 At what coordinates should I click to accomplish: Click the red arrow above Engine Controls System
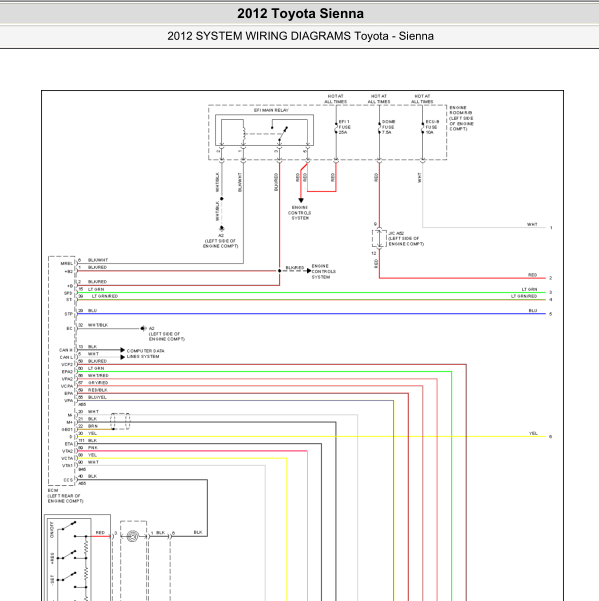(301, 200)
